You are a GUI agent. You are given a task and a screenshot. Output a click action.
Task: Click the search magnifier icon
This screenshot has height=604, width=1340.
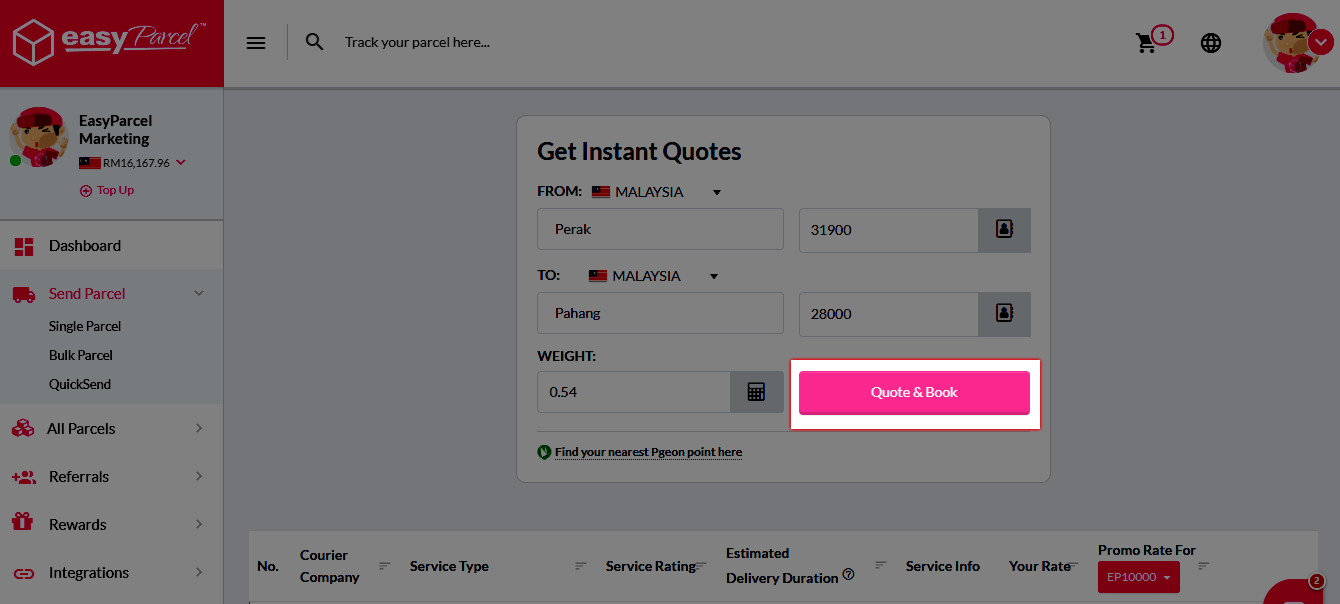[x=315, y=42]
